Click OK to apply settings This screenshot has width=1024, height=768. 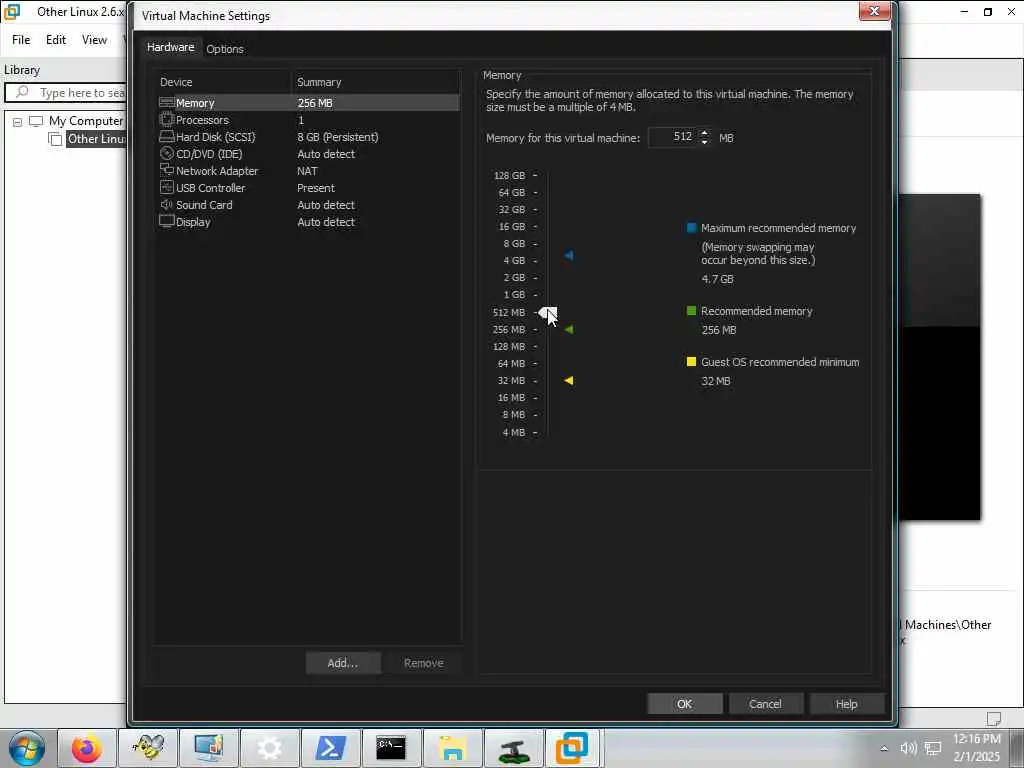click(x=684, y=703)
